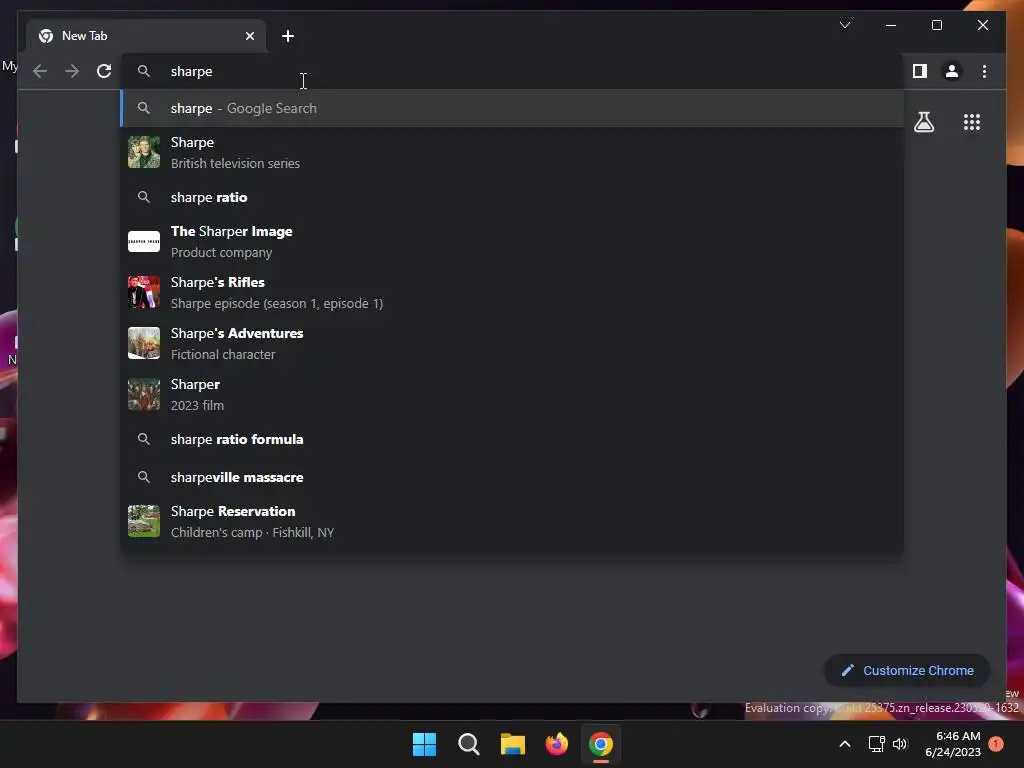Viewport: 1024px width, 768px height.
Task: Click the Sharpe's Rifles thumbnail image
Action: click(144, 292)
